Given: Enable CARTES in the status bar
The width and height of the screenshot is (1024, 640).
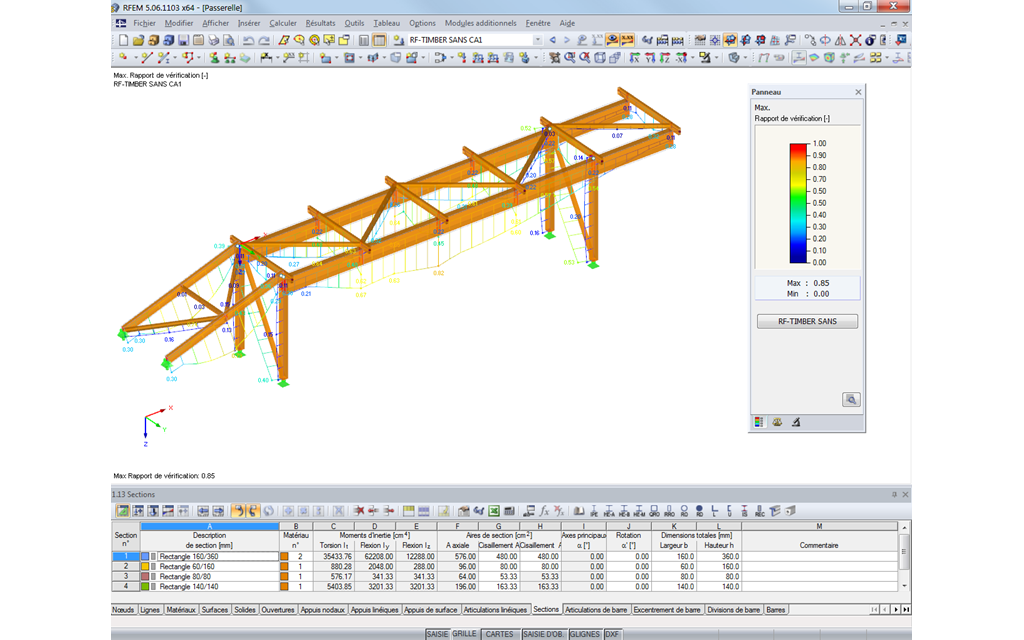Looking at the screenshot, I should [501, 633].
